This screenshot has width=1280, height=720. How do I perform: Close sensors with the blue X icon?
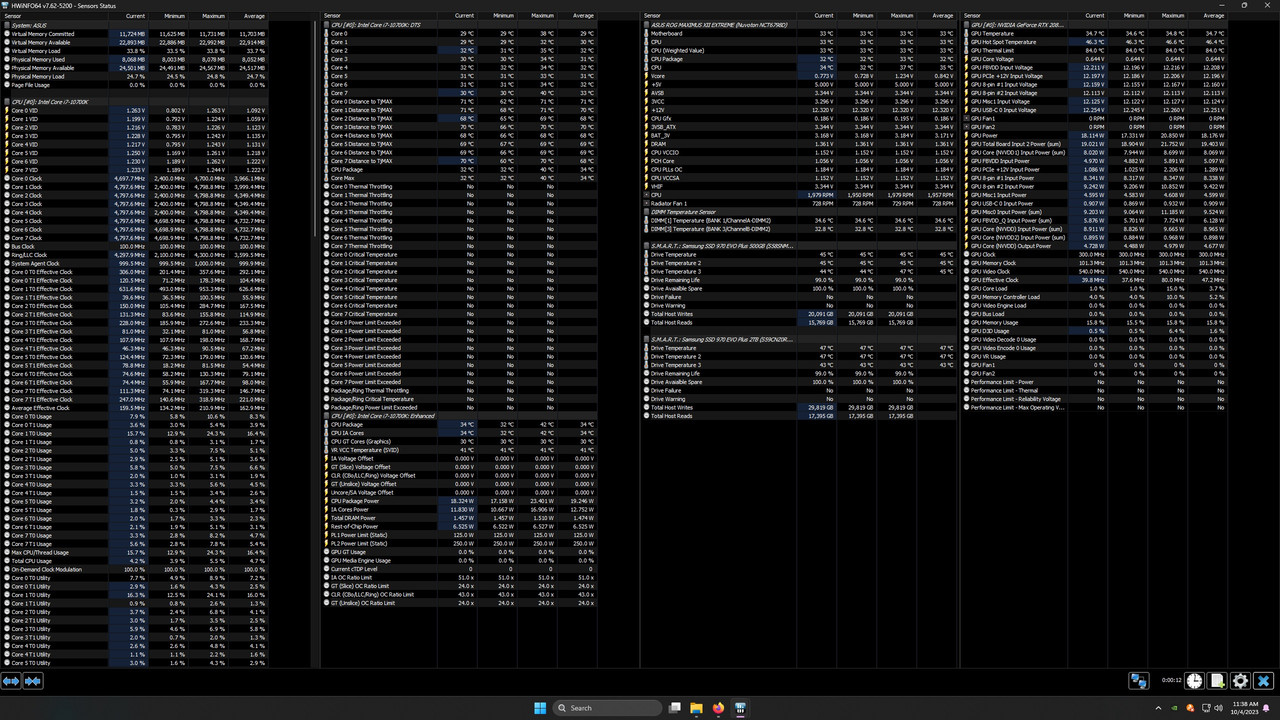[x=1264, y=681]
